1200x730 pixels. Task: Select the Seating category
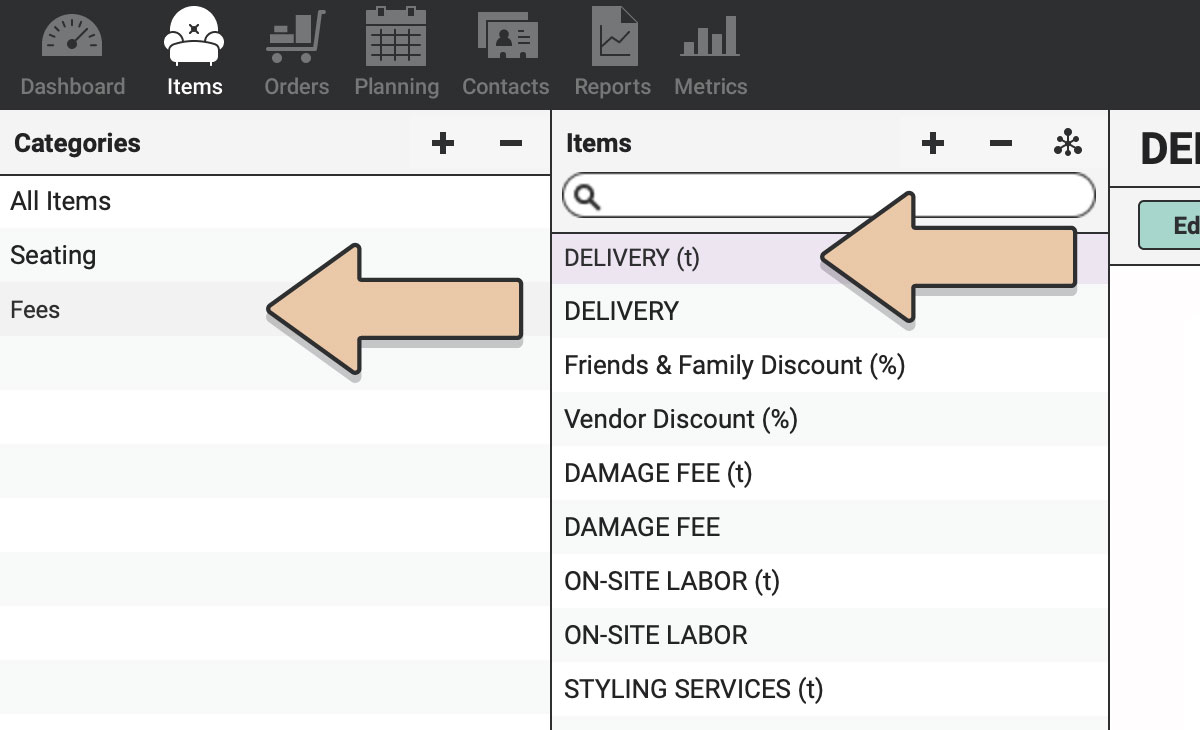coord(275,256)
